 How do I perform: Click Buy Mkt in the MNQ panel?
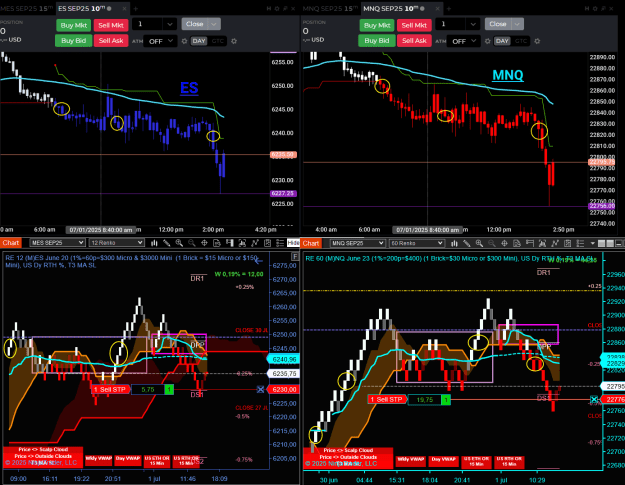(x=377, y=25)
